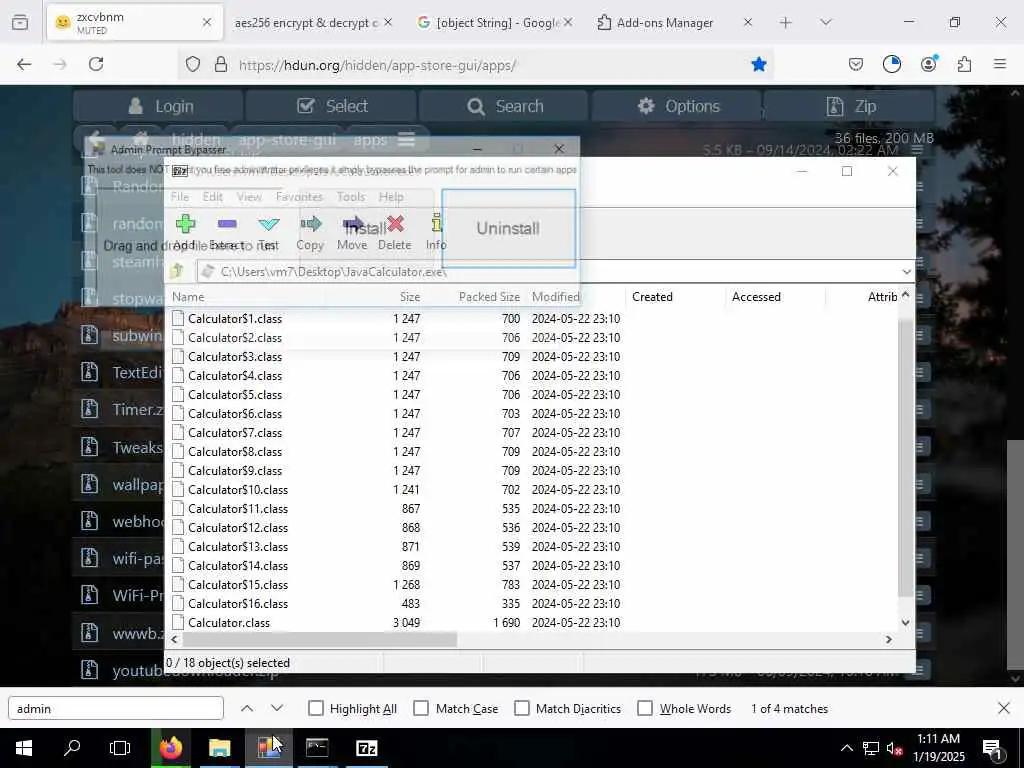Click the 7-Zip vertical scrollbar thumb
This screenshot has width=1024, height=768.
click(x=905, y=457)
